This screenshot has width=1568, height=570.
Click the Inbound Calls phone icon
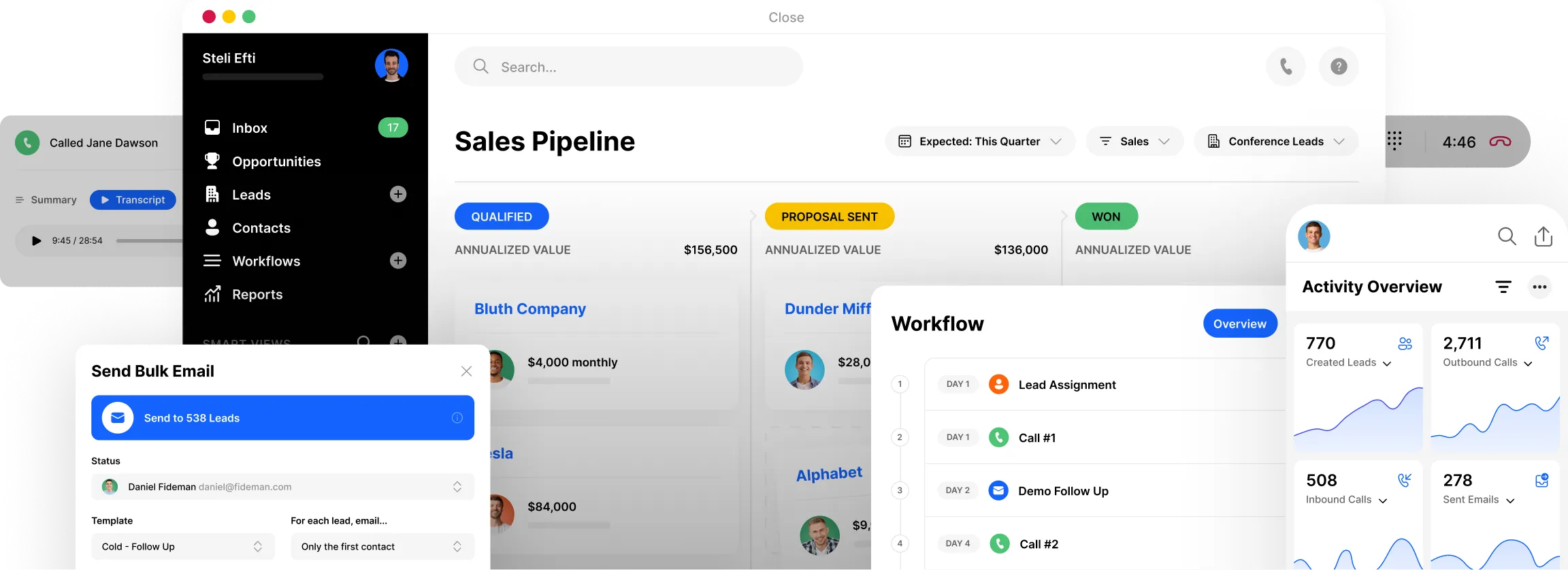tap(1405, 480)
